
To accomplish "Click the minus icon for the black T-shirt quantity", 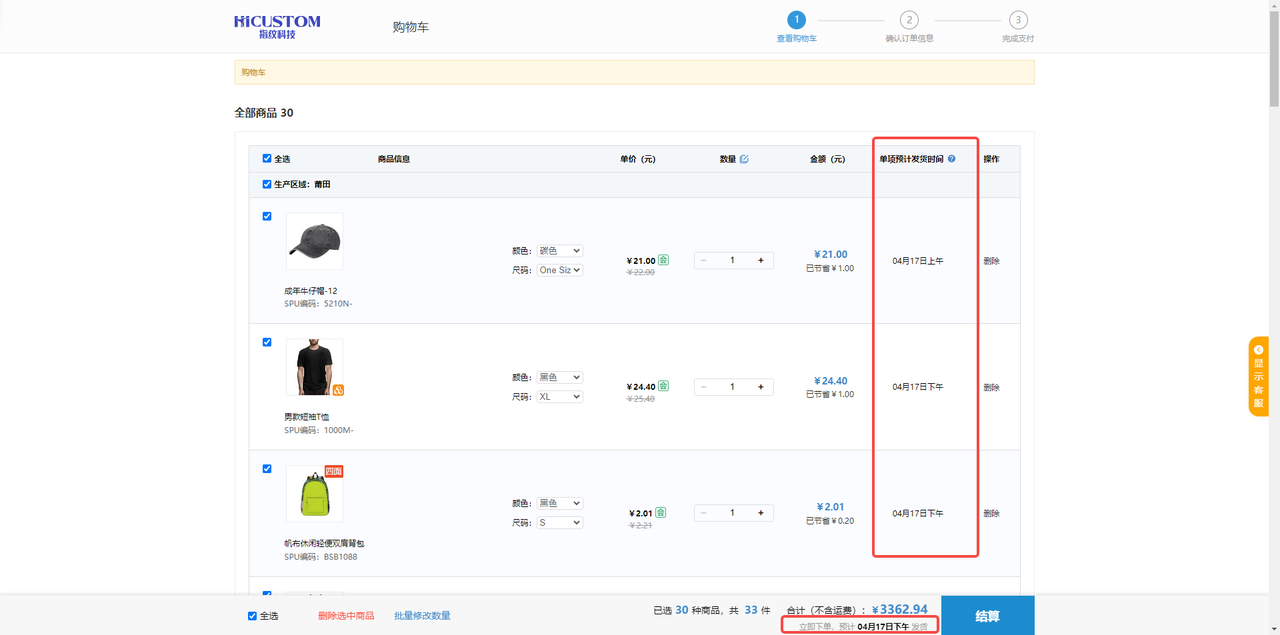I will [704, 387].
